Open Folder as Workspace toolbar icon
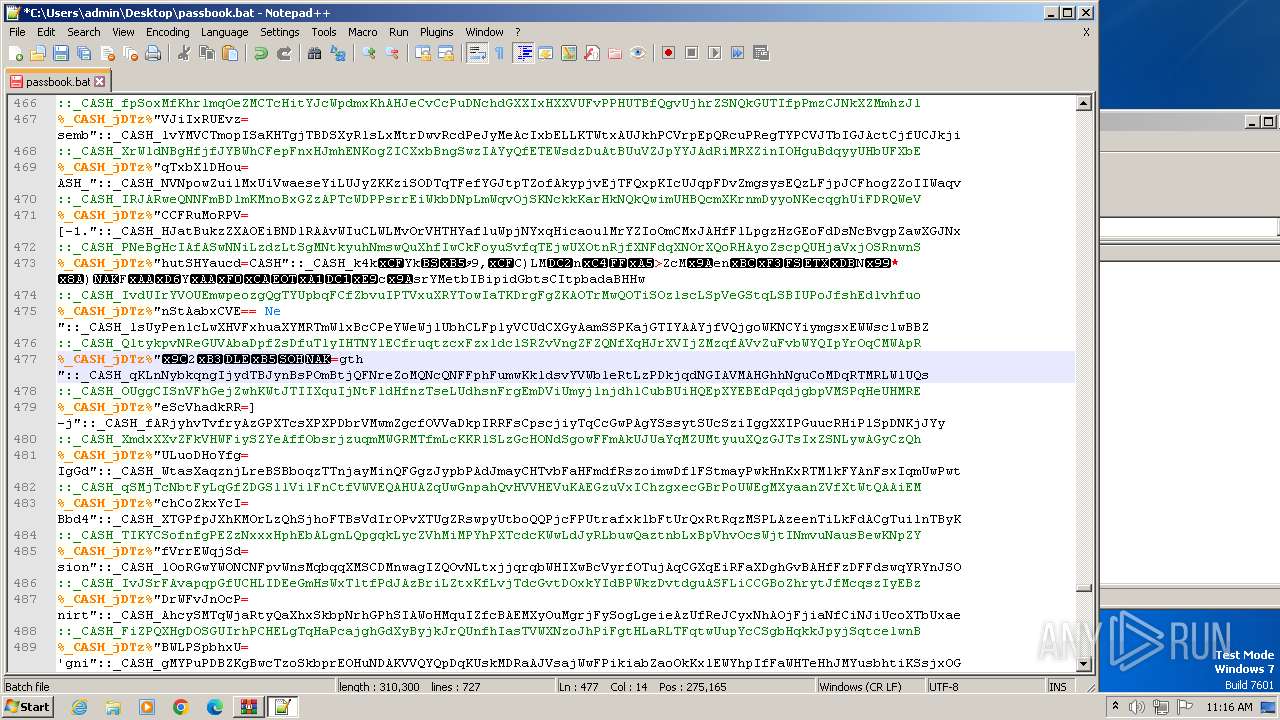Viewport: 1280px width, 720px height. point(615,53)
